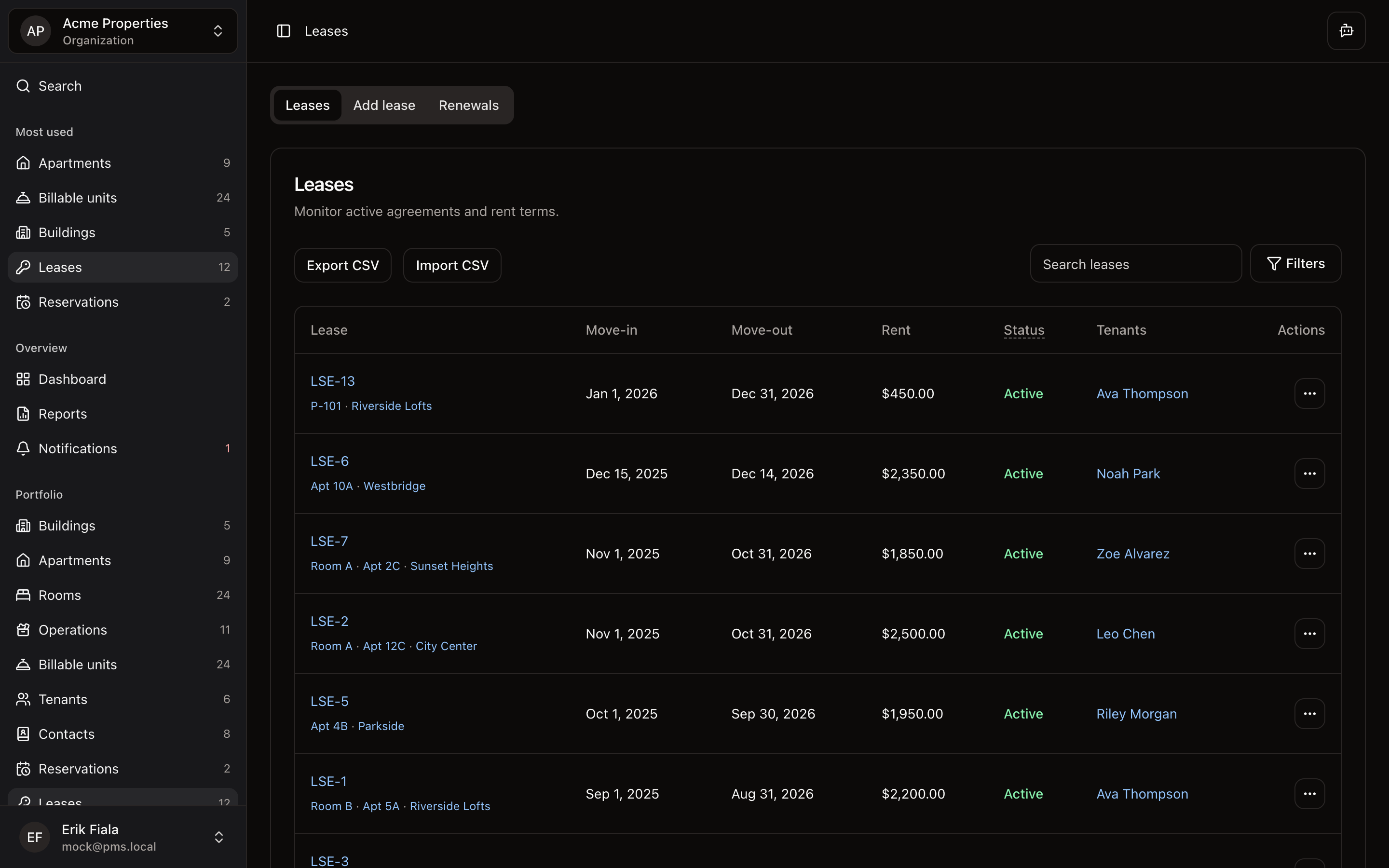Open Reports in the sidebar
The height and width of the screenshot is (868, 1389).
click(x=63, y=414)
